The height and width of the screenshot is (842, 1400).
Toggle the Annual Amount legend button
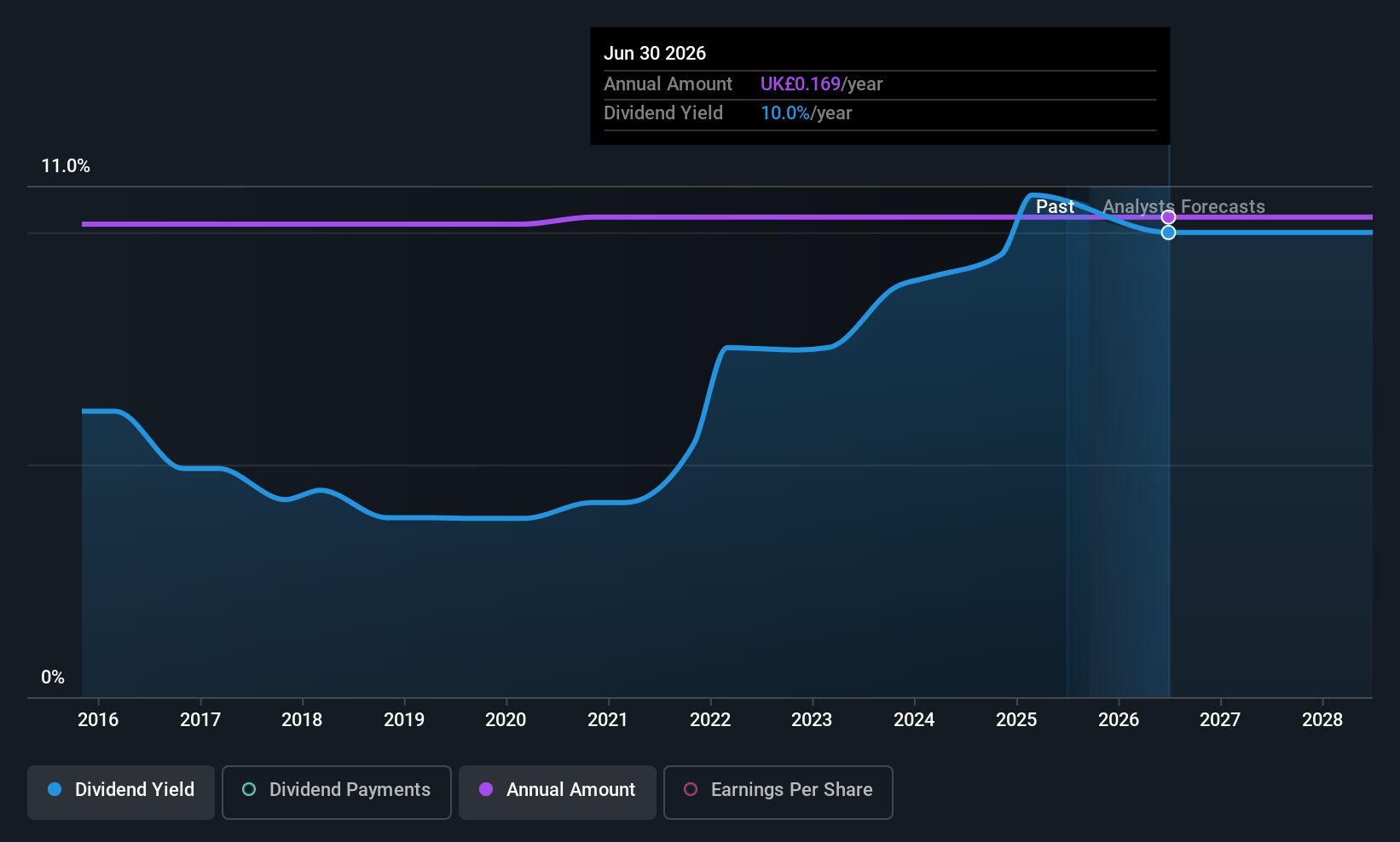558,793
